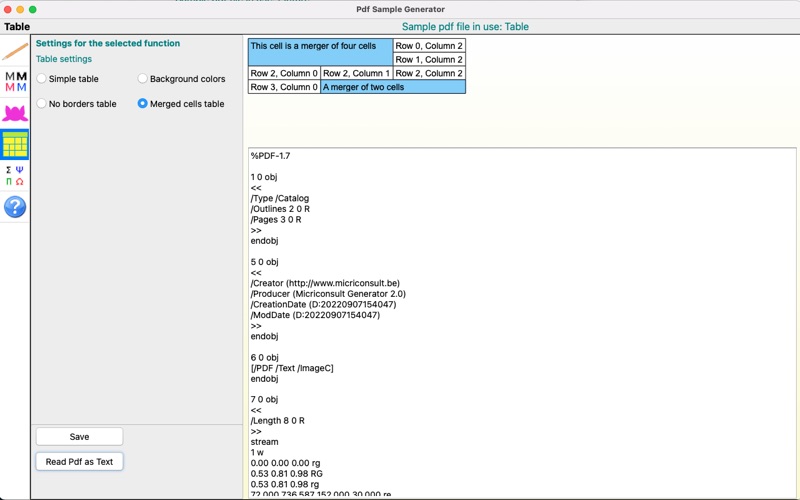Choose the Background colors radio button
The image size is (800, 500).
(x=181, y=79)
